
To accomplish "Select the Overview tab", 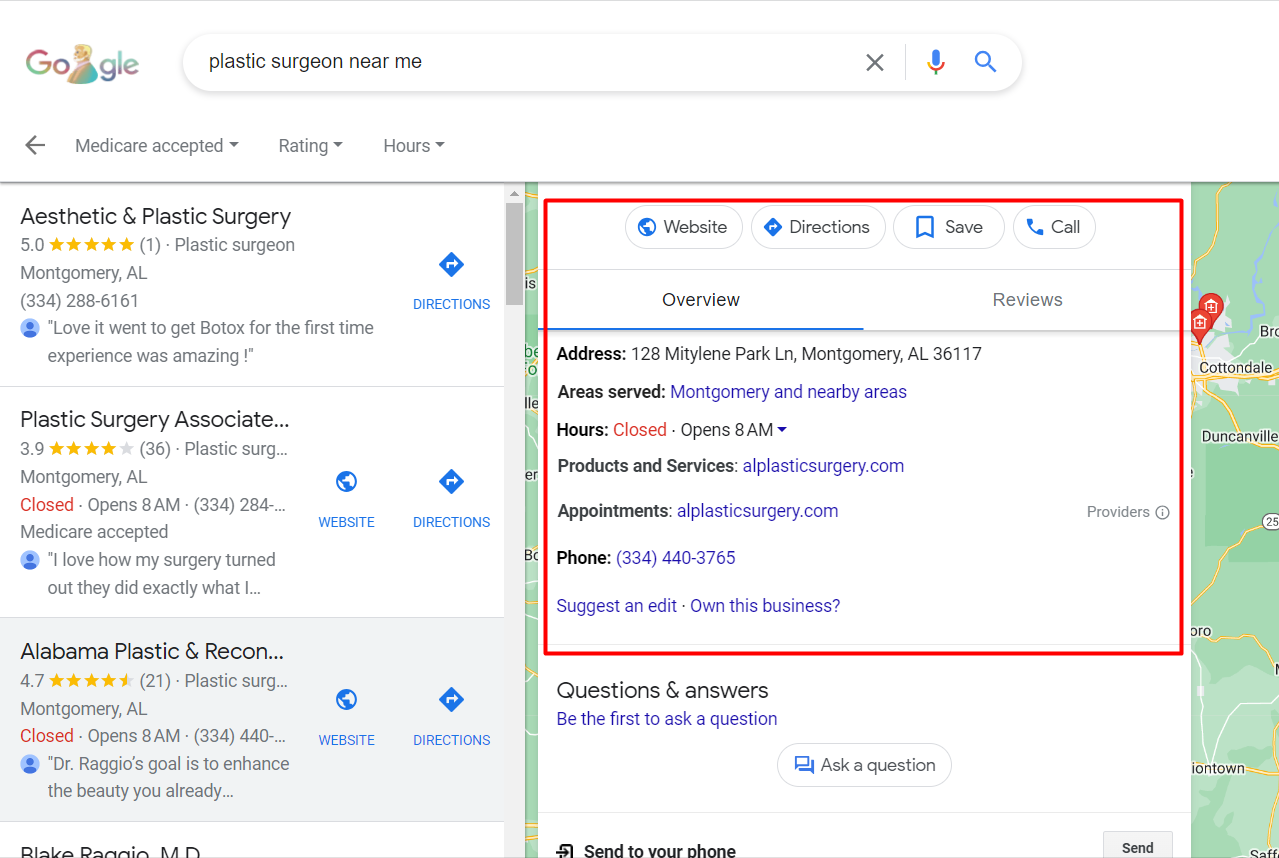I will 701,300.
